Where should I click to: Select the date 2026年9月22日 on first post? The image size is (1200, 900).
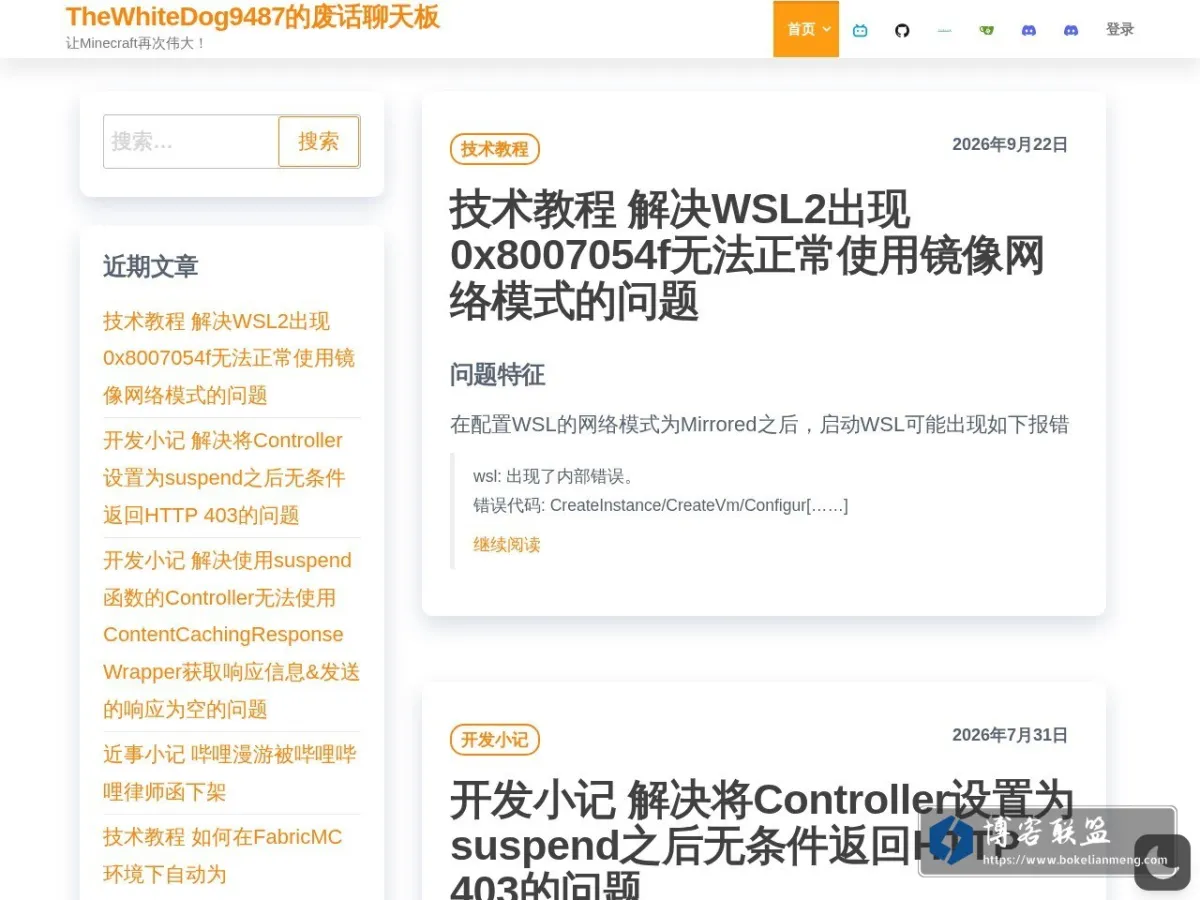1010,144
